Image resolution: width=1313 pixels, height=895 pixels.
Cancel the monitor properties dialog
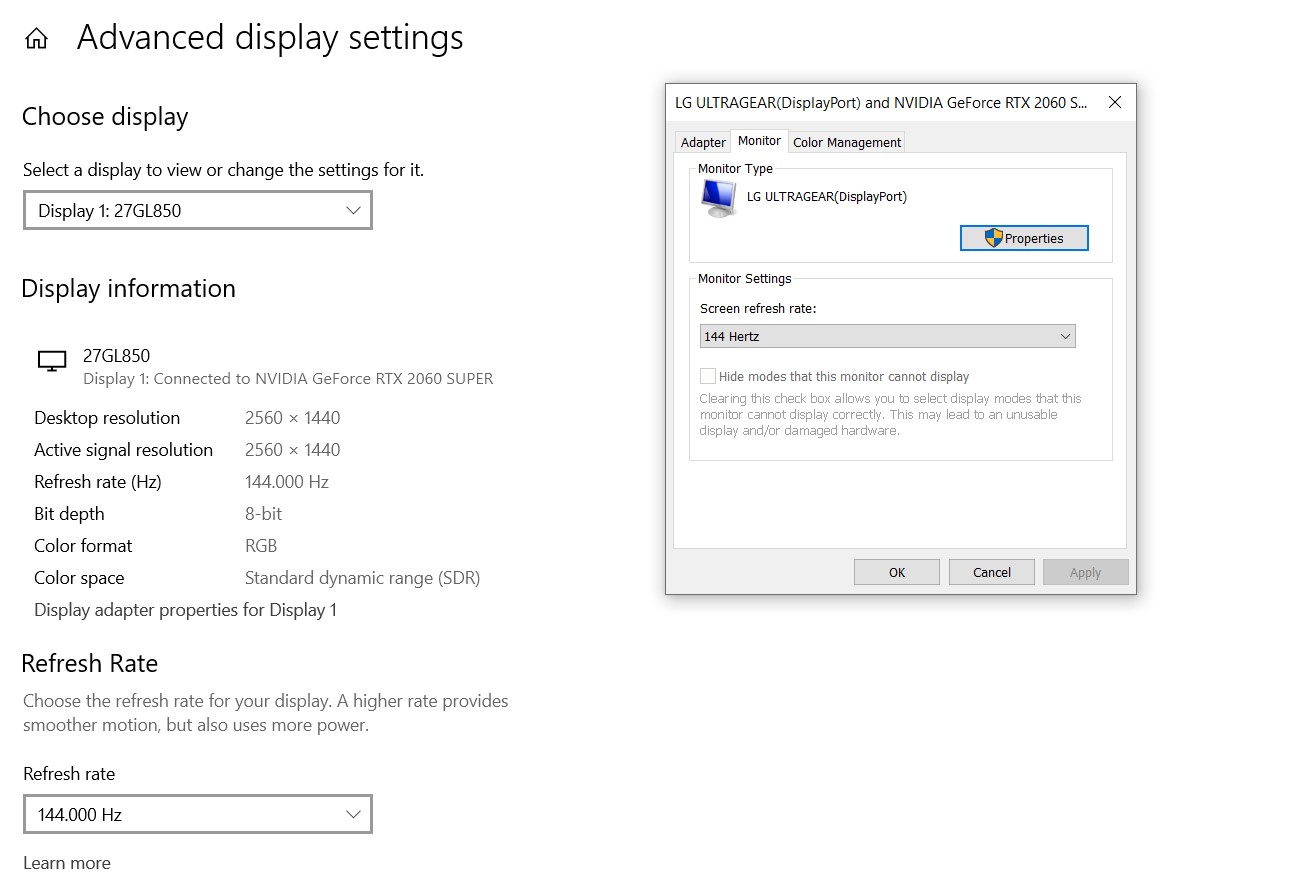[992, 572]
